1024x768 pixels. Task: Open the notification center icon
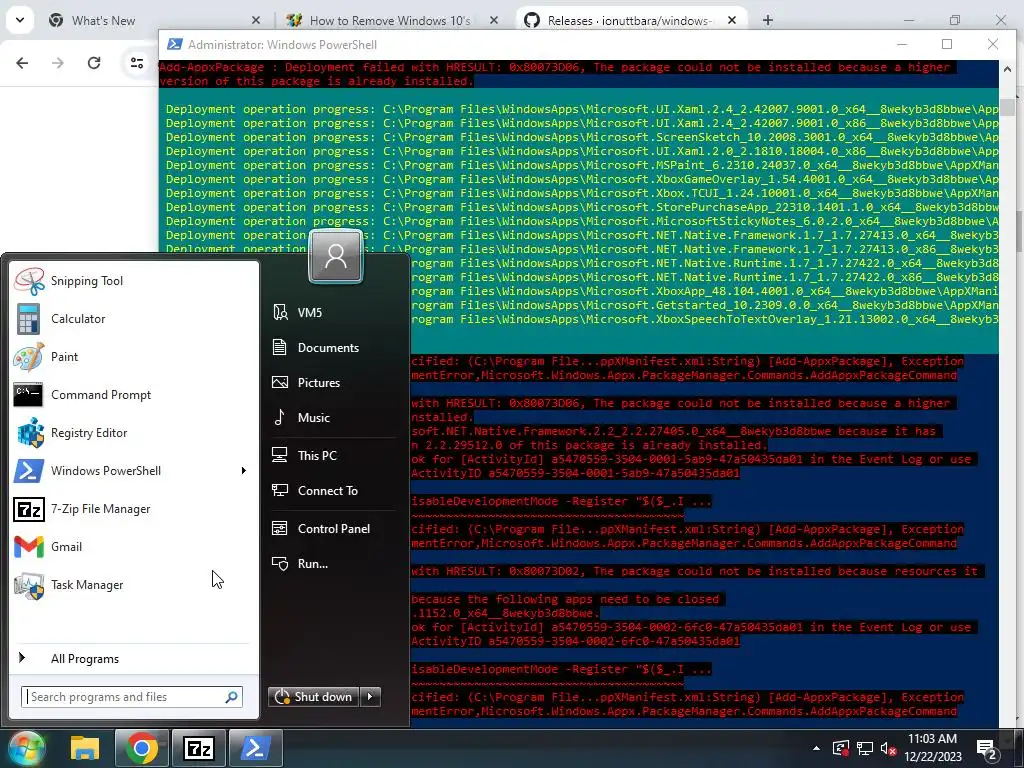tap(987, 748)
